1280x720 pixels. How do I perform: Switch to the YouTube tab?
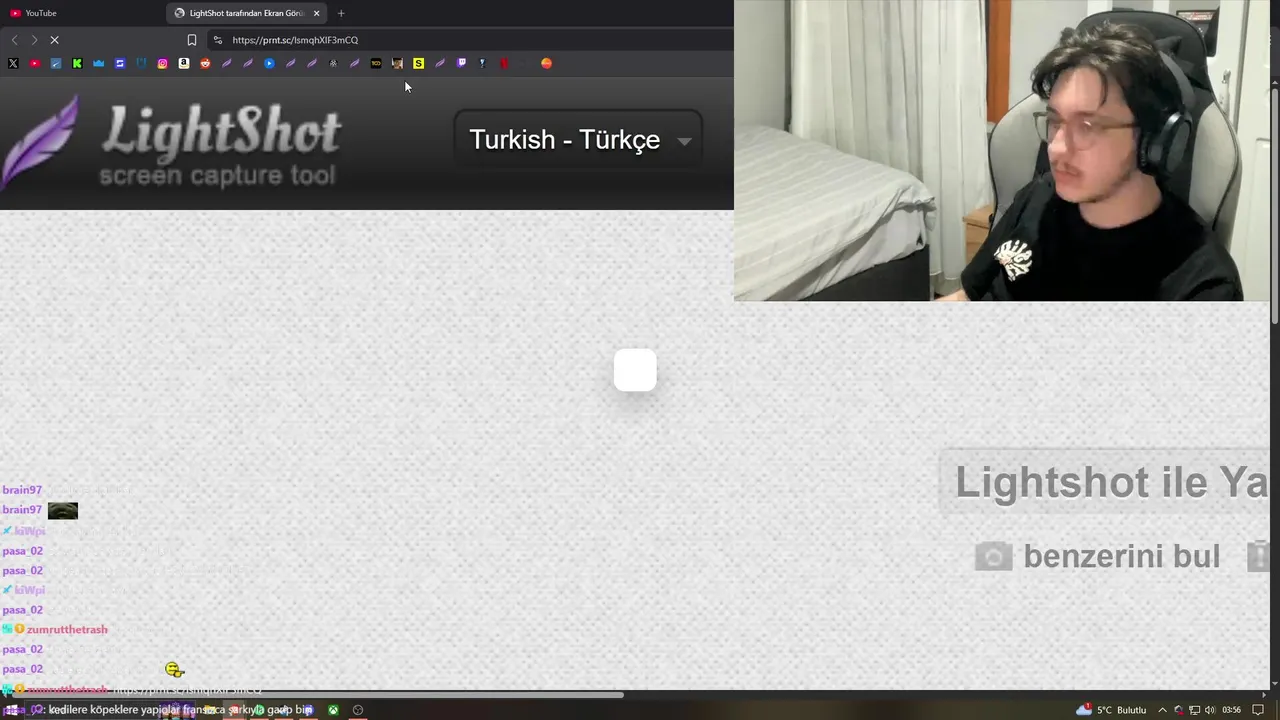(80, 13)
